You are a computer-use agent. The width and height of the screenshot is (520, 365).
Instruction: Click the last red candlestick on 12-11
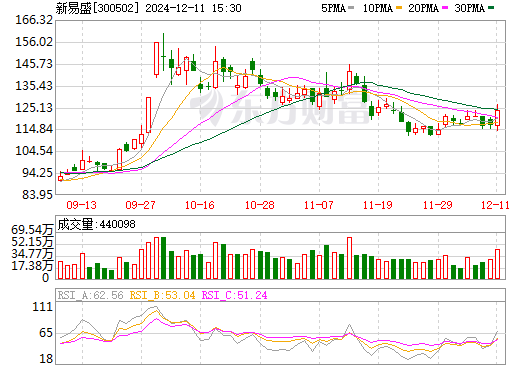(x=497, y=117)
